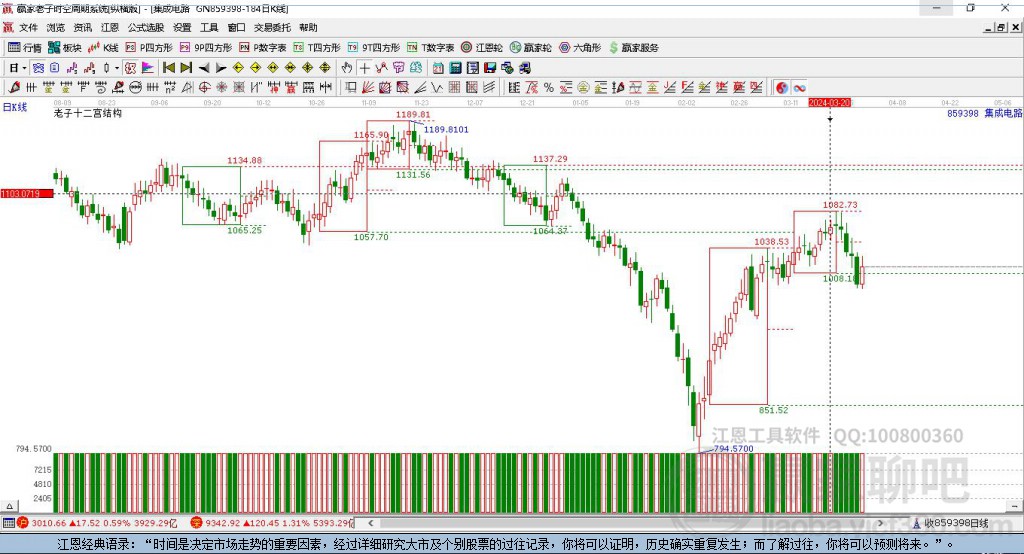Open the T数字表 number table

(x=430, y=48)
